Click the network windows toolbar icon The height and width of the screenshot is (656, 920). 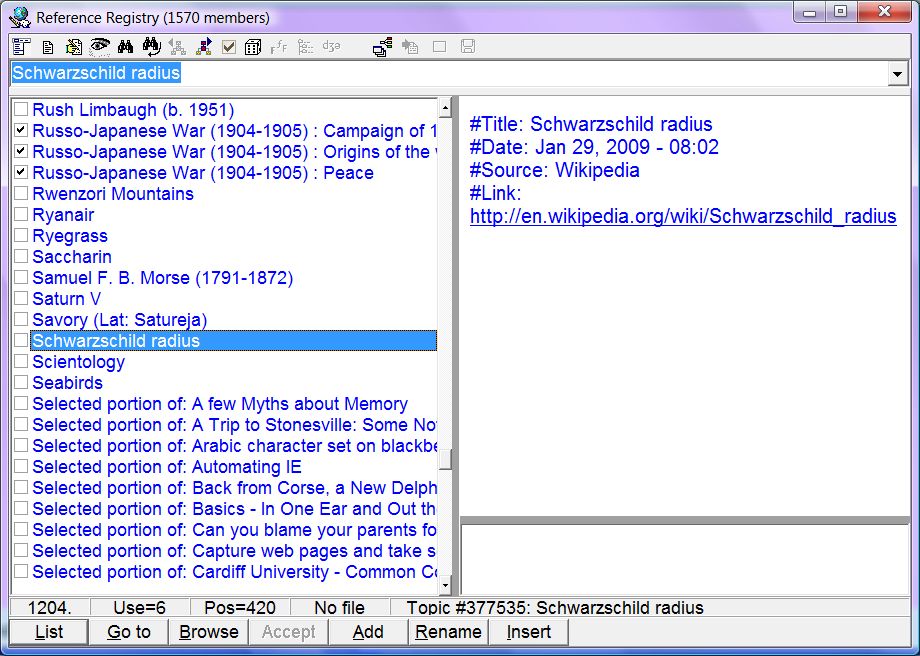tap(382, 47)
